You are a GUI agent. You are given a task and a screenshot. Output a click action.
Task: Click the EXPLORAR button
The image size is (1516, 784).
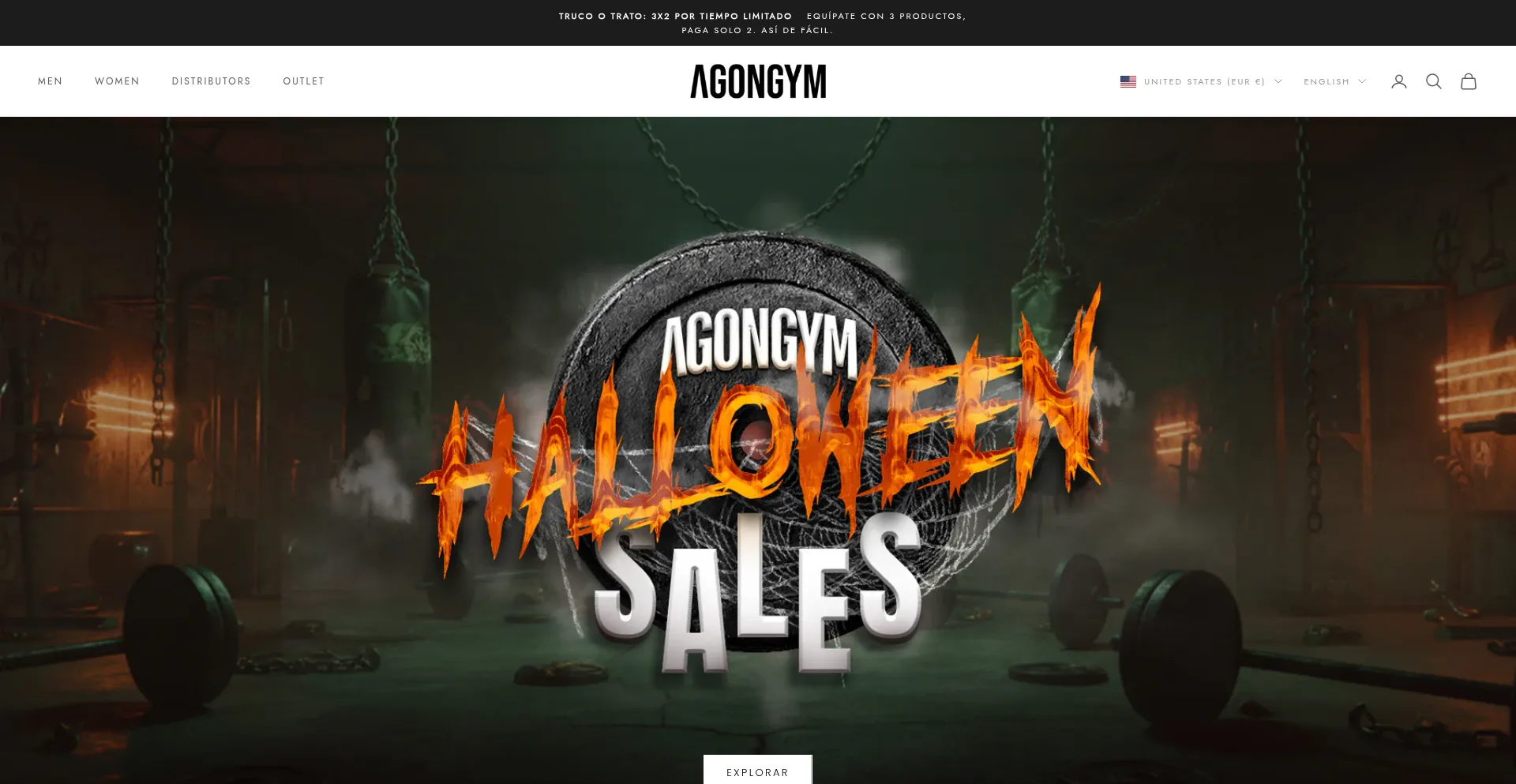(x=758, y=771)
